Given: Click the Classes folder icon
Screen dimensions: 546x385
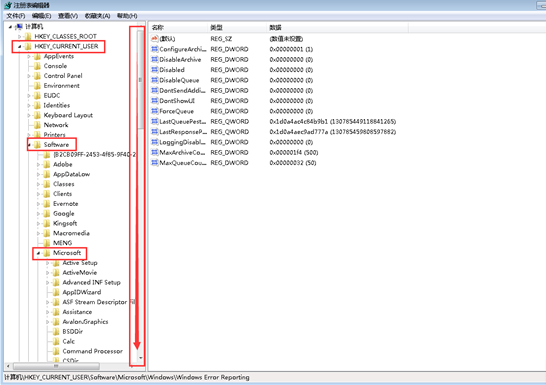Looking at the screenshot, I should tap(47, 184).
